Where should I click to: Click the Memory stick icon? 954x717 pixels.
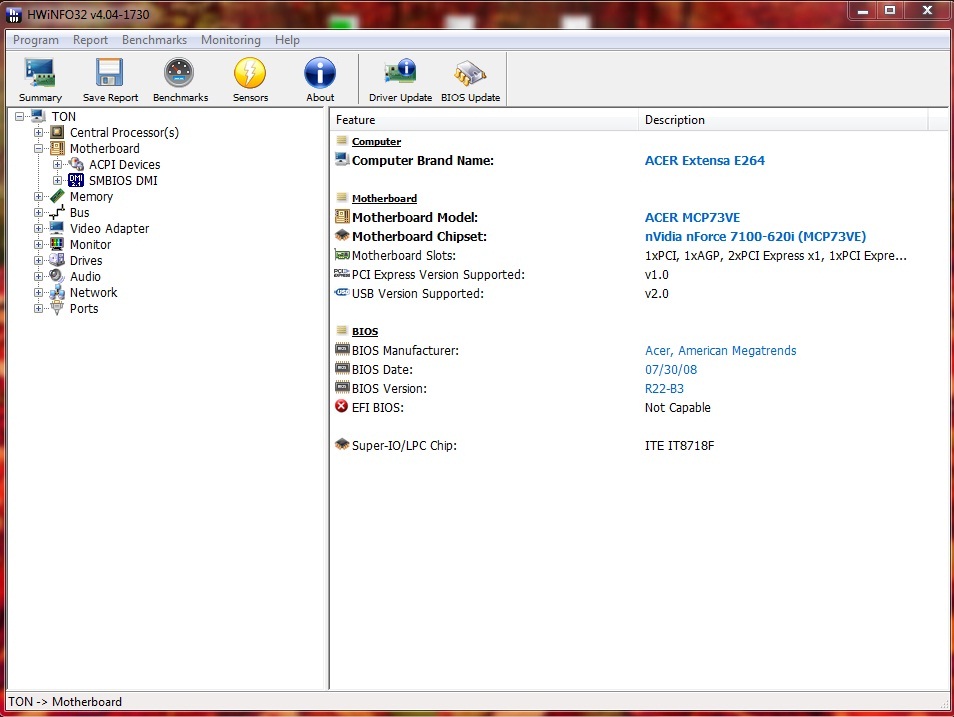[57, 196]
